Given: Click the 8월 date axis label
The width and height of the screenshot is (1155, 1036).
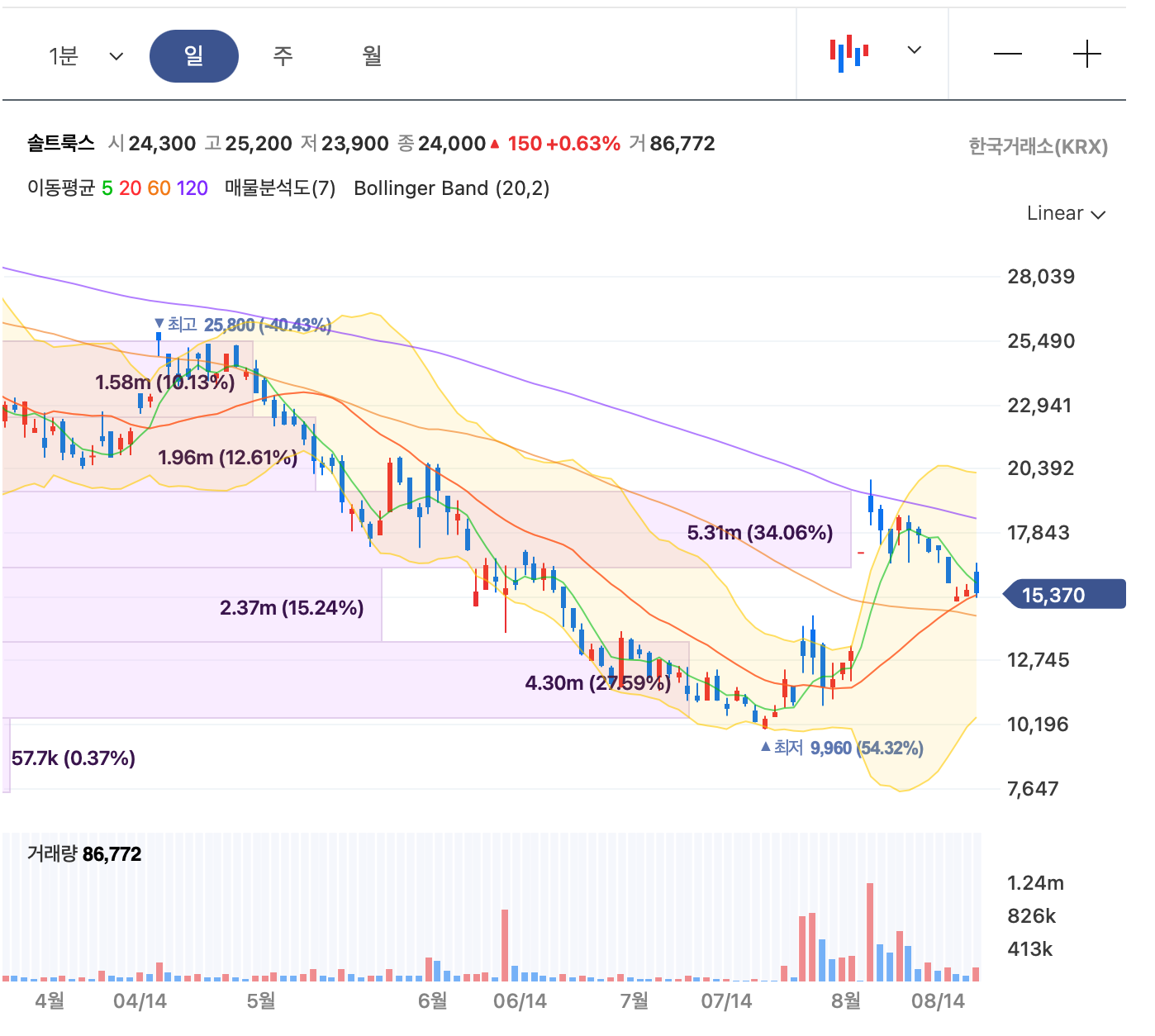Looking at the screenshot, I should click(x=846, y=1001).
